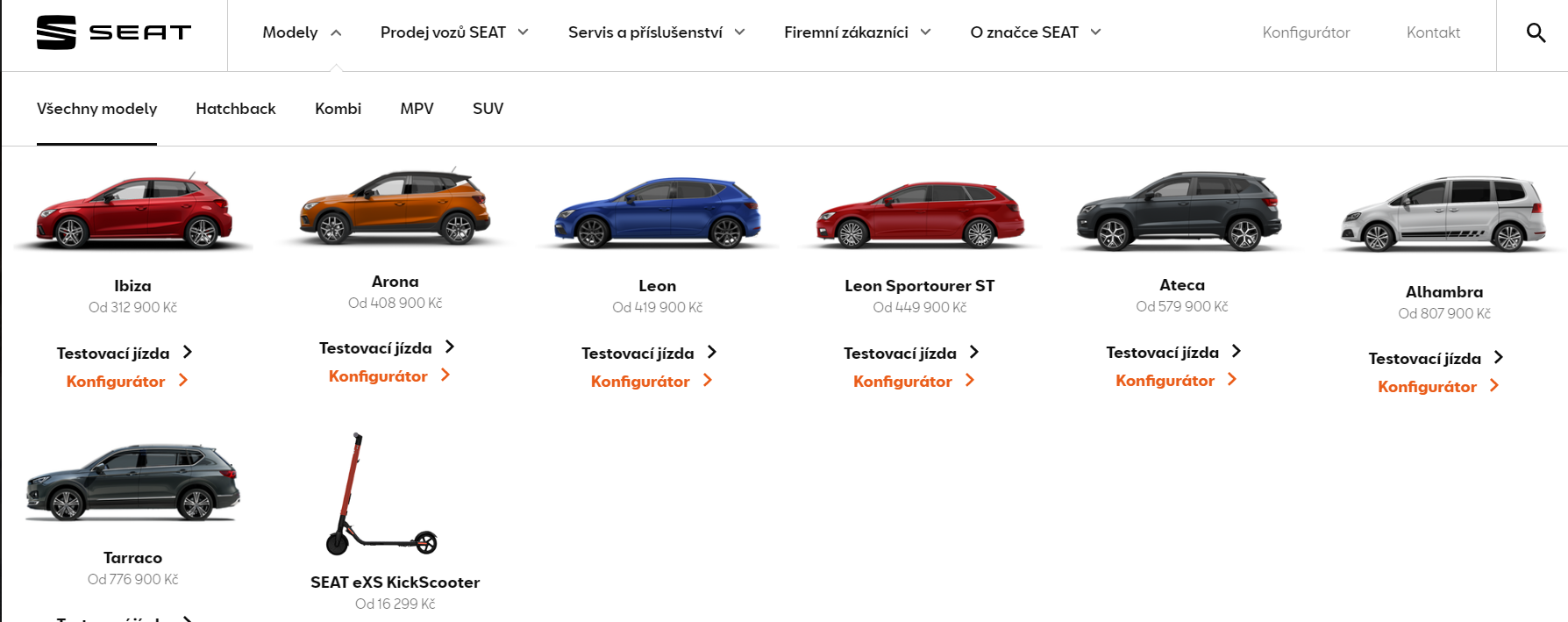Click the SEAT logo
The width and height of the screenshot is (1568, 622).
[x=114, y=32]
